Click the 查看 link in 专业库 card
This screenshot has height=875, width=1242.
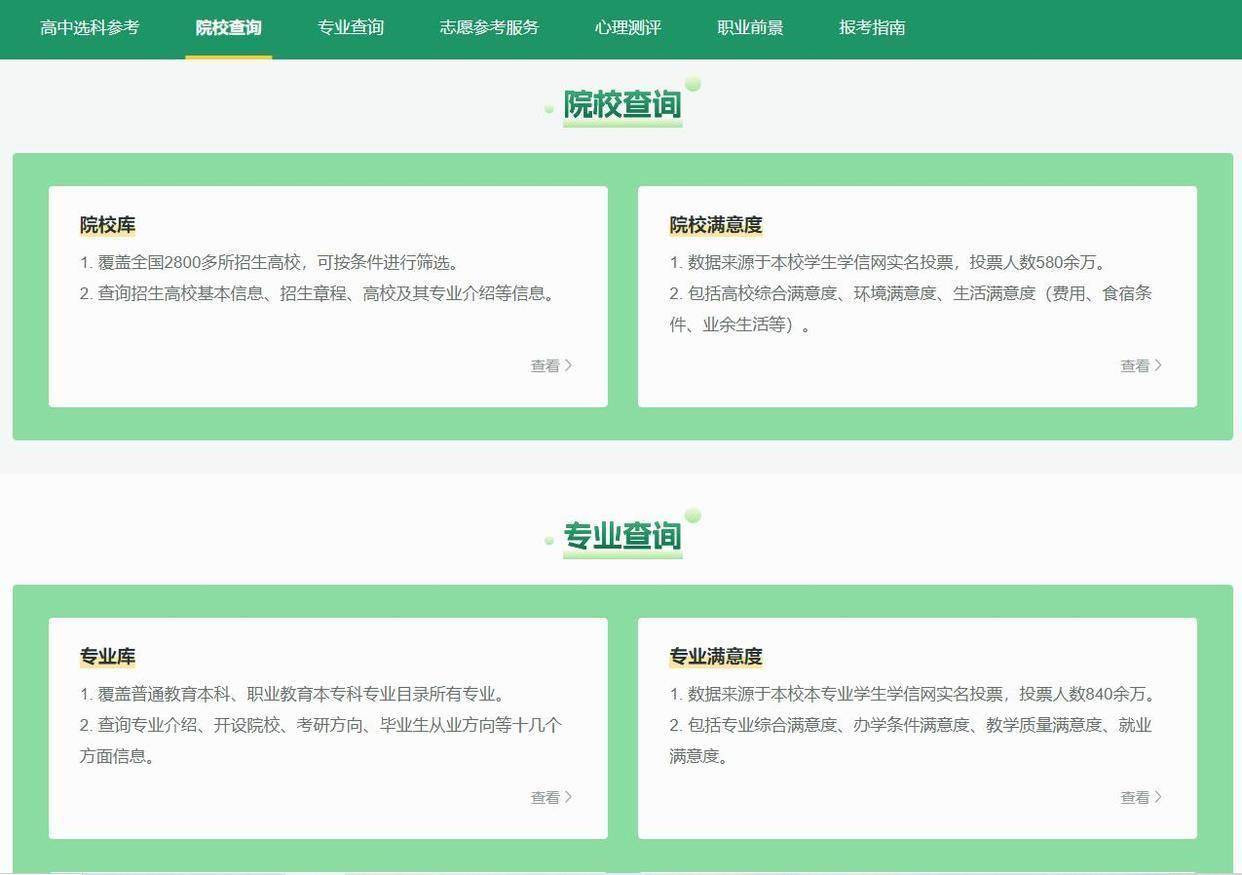tap(546, 798)
